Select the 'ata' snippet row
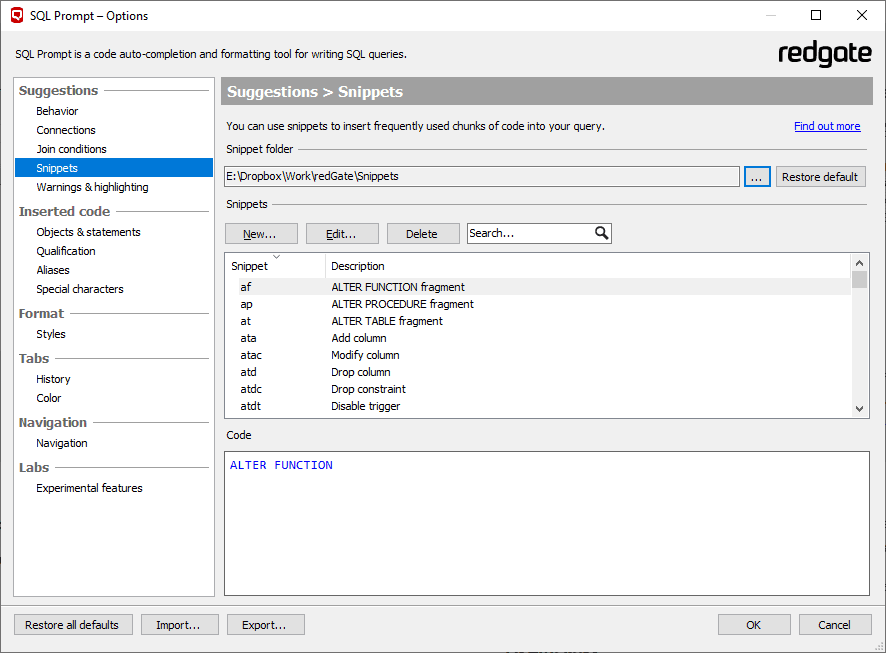 coord(538,338)
